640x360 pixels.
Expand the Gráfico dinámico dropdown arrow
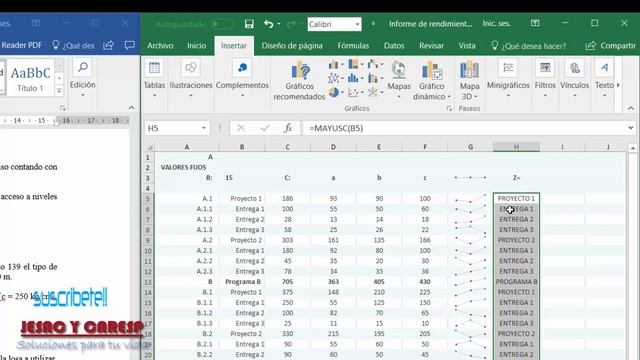click(449, 97)
